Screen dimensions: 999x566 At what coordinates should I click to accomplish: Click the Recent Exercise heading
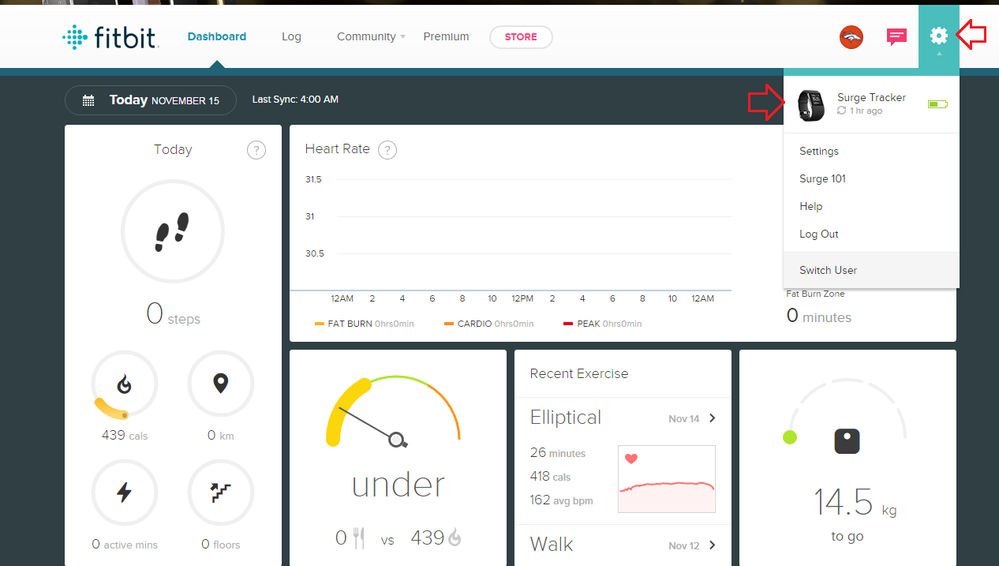[x=579, y=374]
